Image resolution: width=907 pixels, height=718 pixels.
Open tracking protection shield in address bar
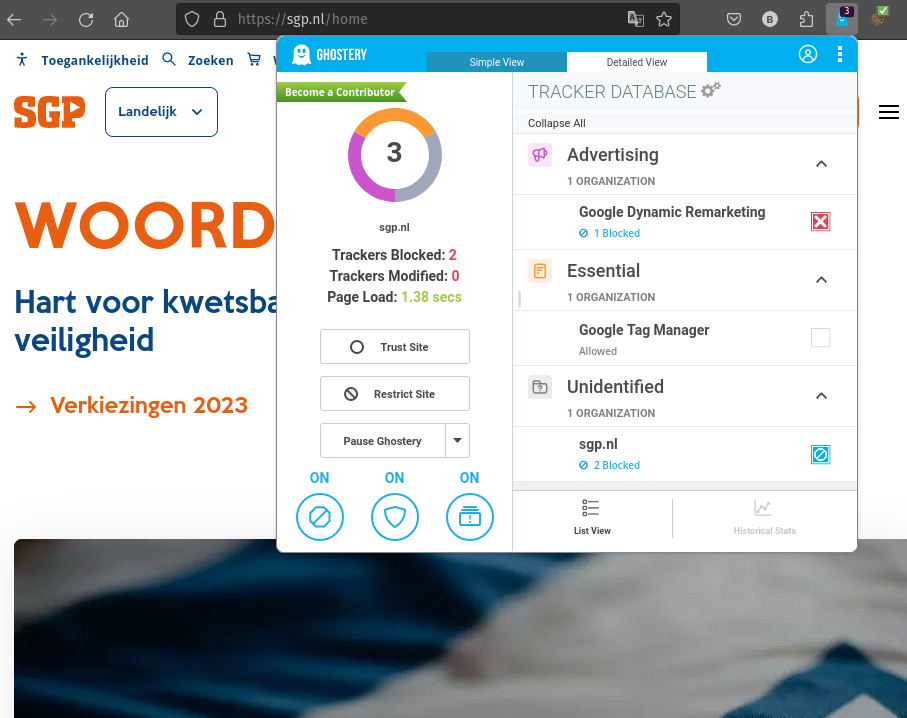[x=192, y=20]
